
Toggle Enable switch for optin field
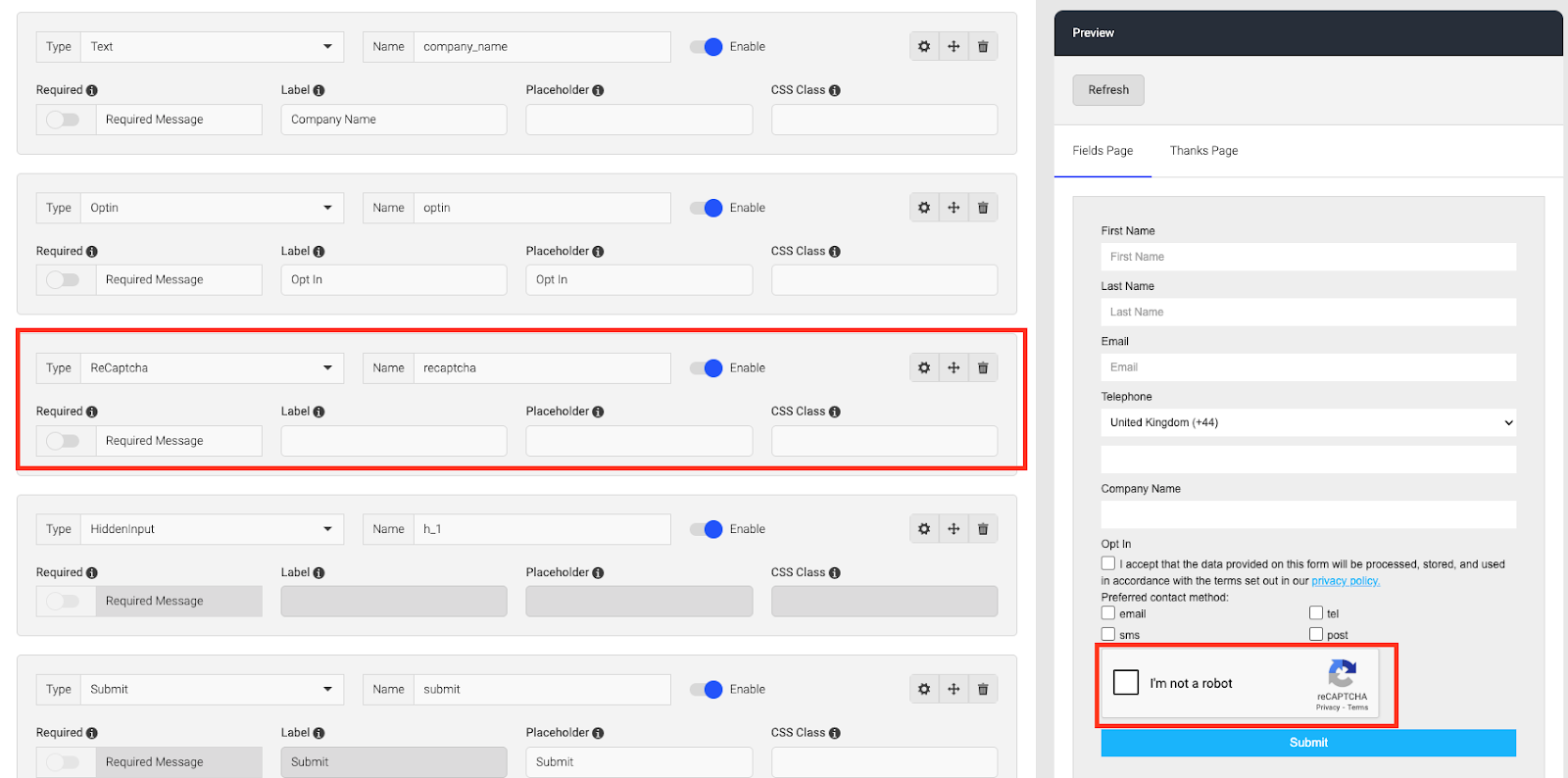706,208
